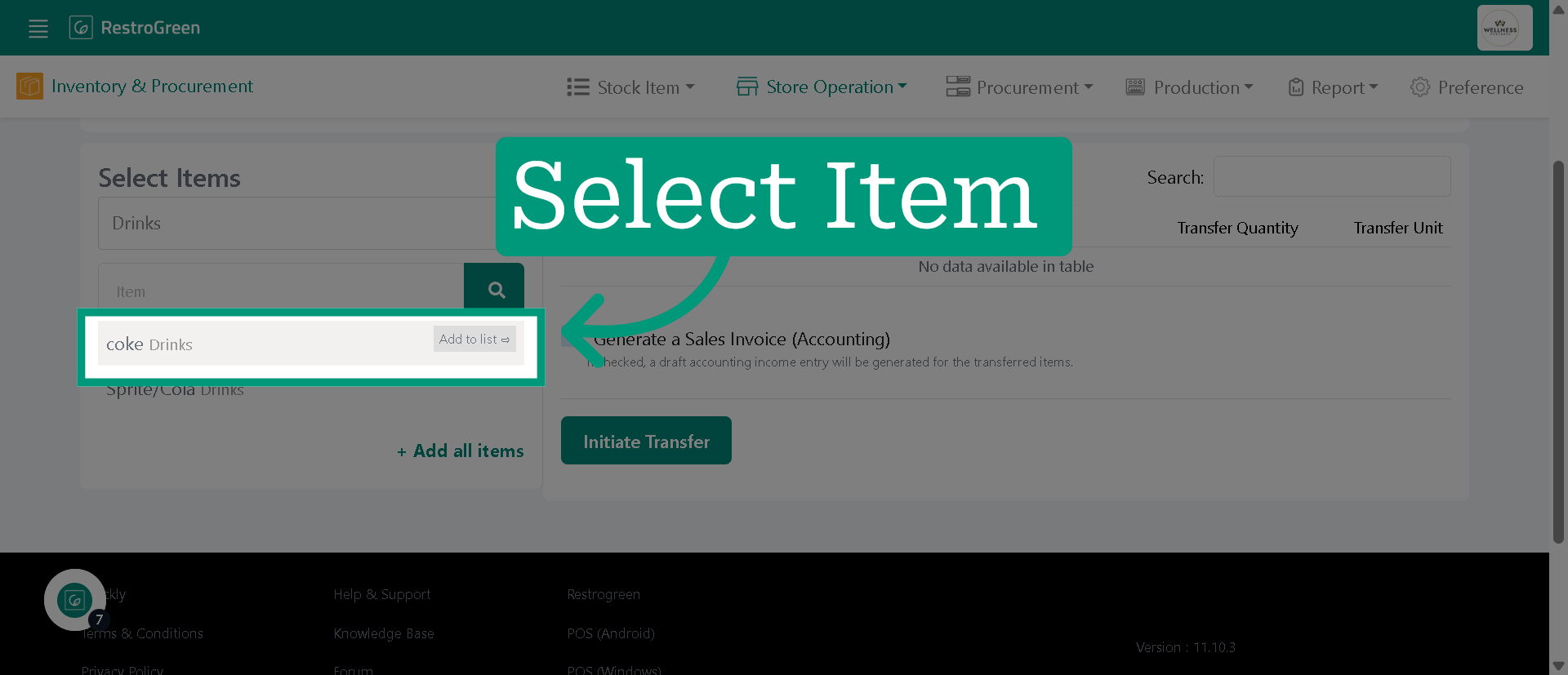This screenshot has height=675, width=1568.
Task: Open the floating RestroGreen chat widget
Action: coord(75,600)
